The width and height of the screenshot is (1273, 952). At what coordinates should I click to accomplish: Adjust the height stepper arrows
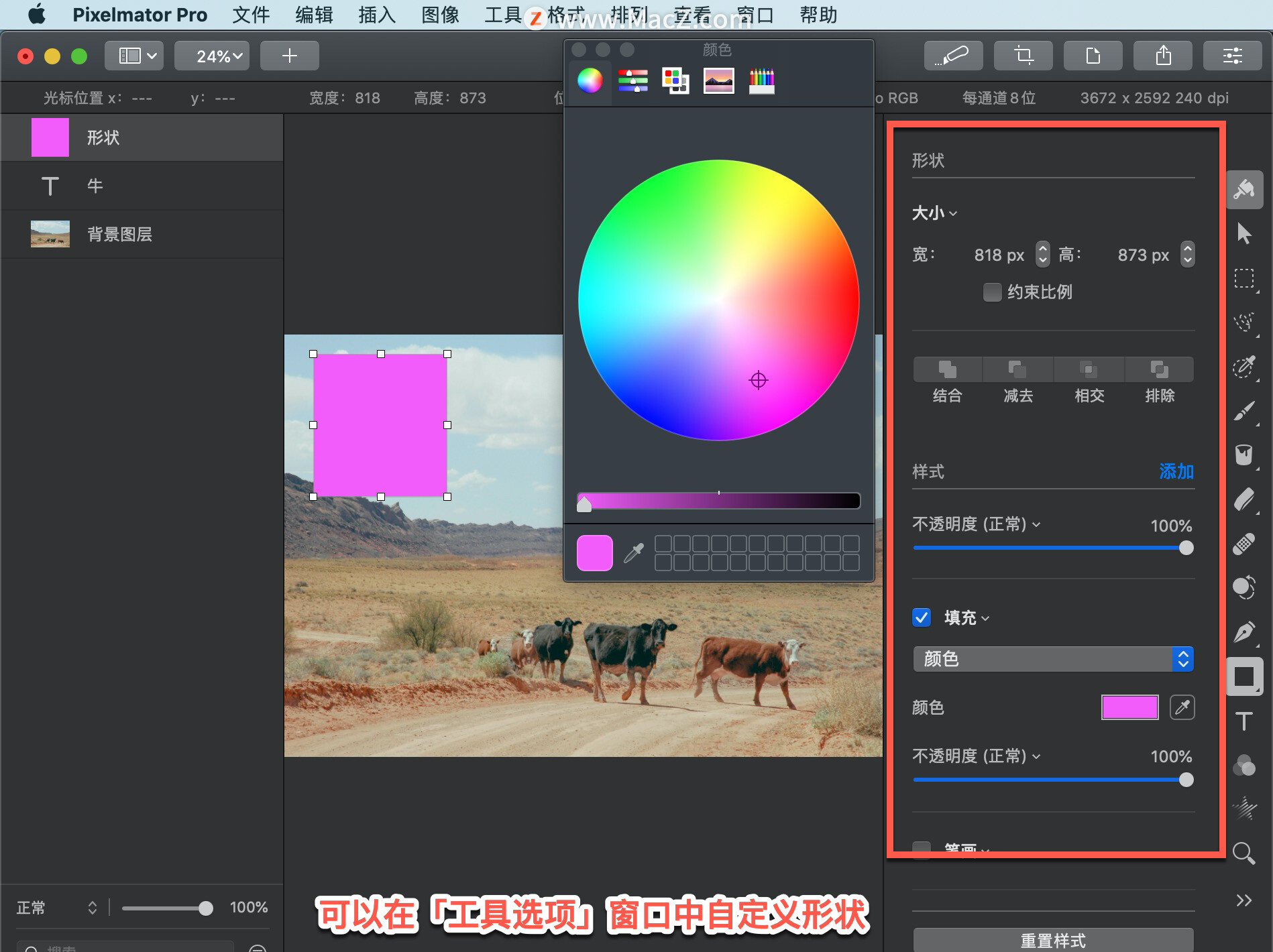click(1187, 254)
